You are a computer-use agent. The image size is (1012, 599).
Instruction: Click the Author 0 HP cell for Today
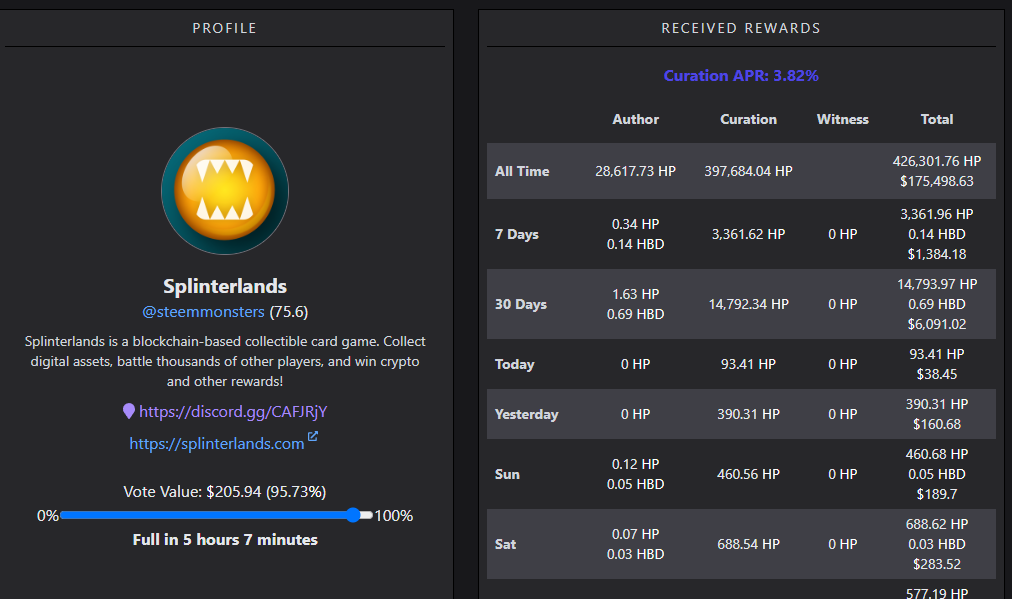(x=636, y=364)
